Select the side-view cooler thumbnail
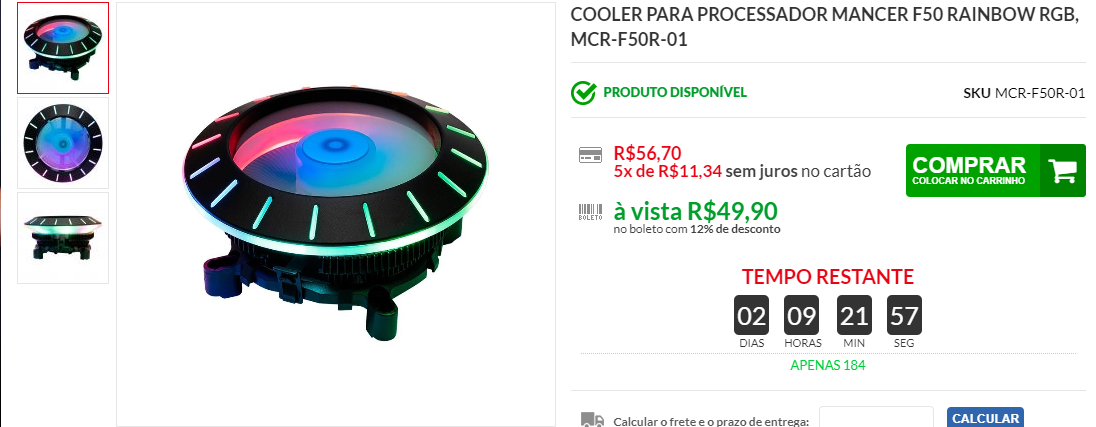Image resolution: width=1096 pixels, height=427 pixels. click(x=63, y=238)
